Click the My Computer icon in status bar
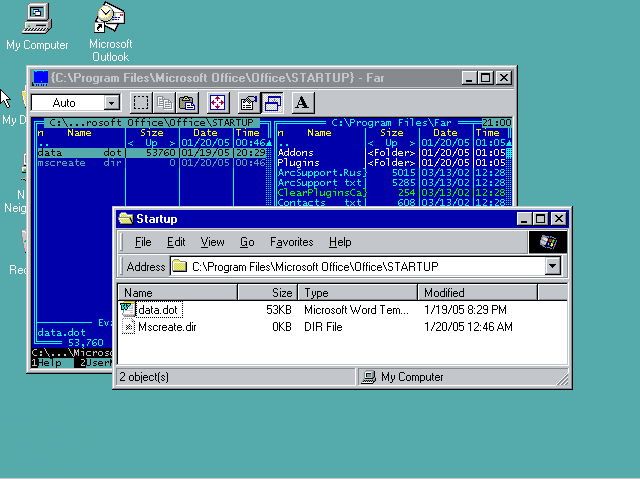640x480 pixels. pos(369,377)
